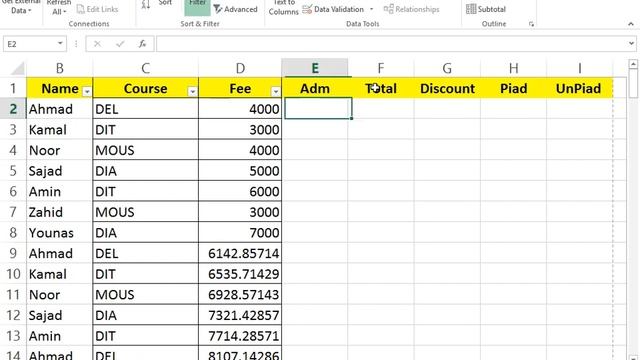Select the cell 6928.57143

click(240, 294)
